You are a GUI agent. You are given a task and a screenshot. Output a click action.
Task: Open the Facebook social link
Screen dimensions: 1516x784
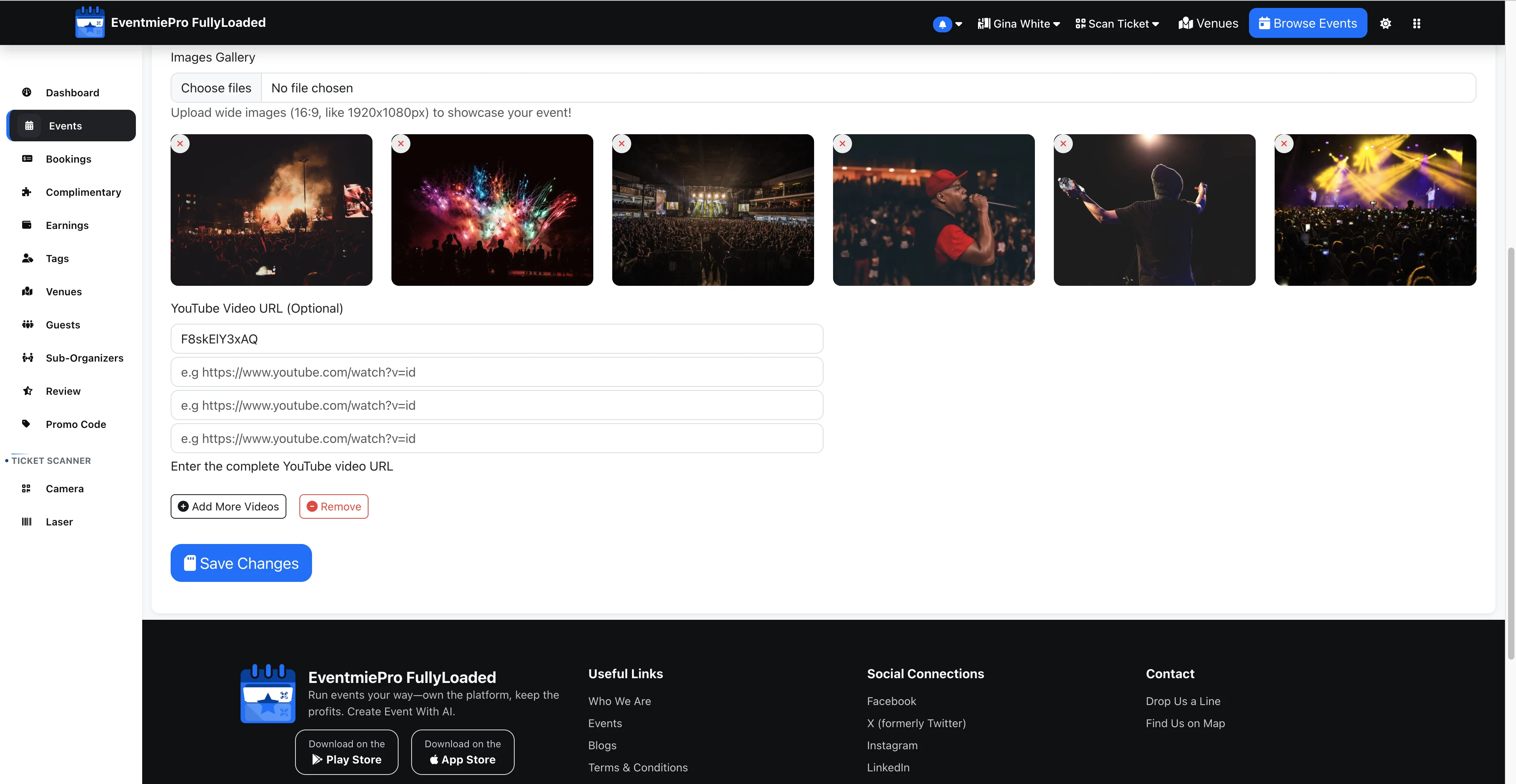click(891, 701)
